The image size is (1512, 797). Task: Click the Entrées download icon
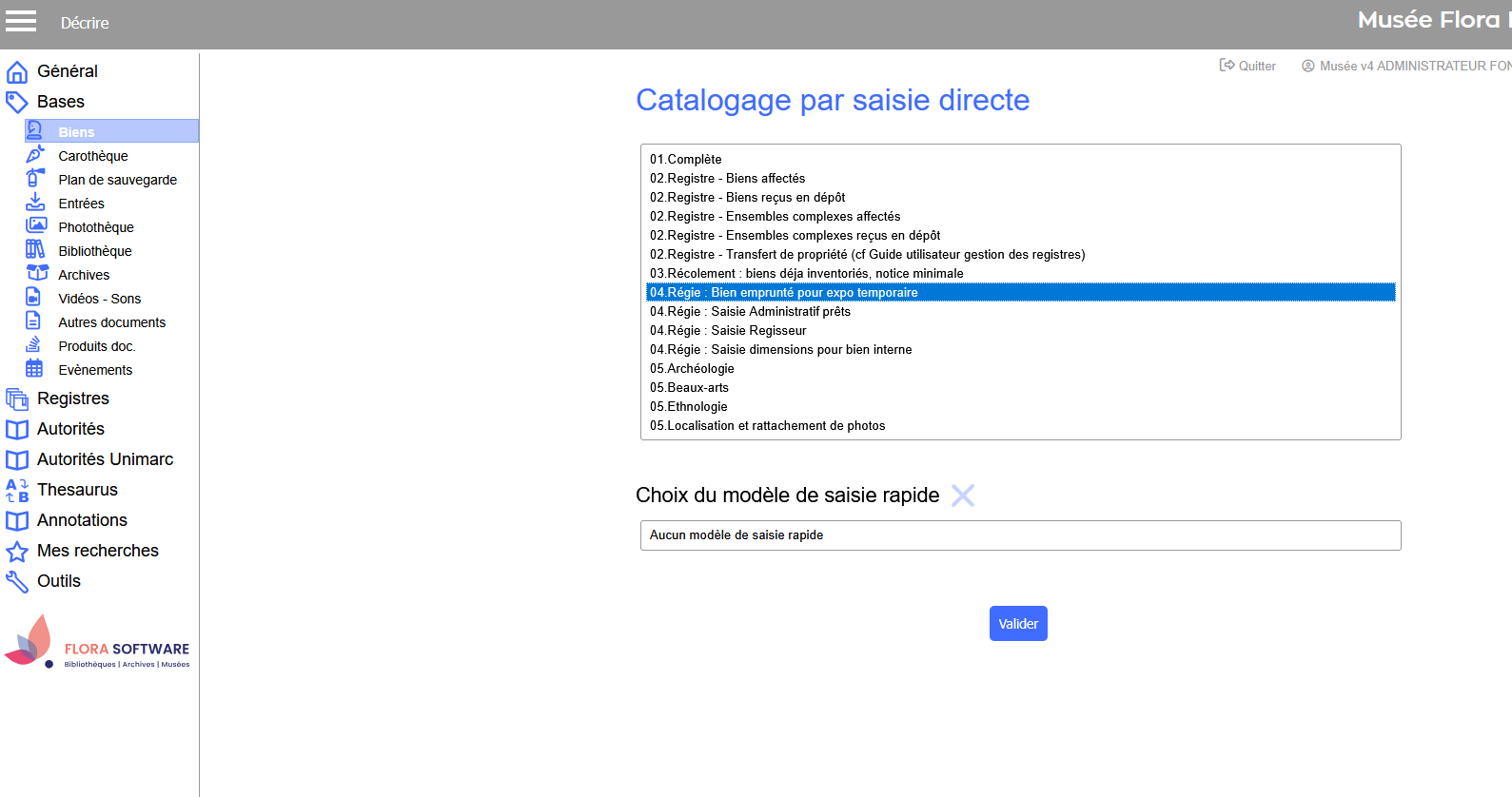click(x=35, y=203)
